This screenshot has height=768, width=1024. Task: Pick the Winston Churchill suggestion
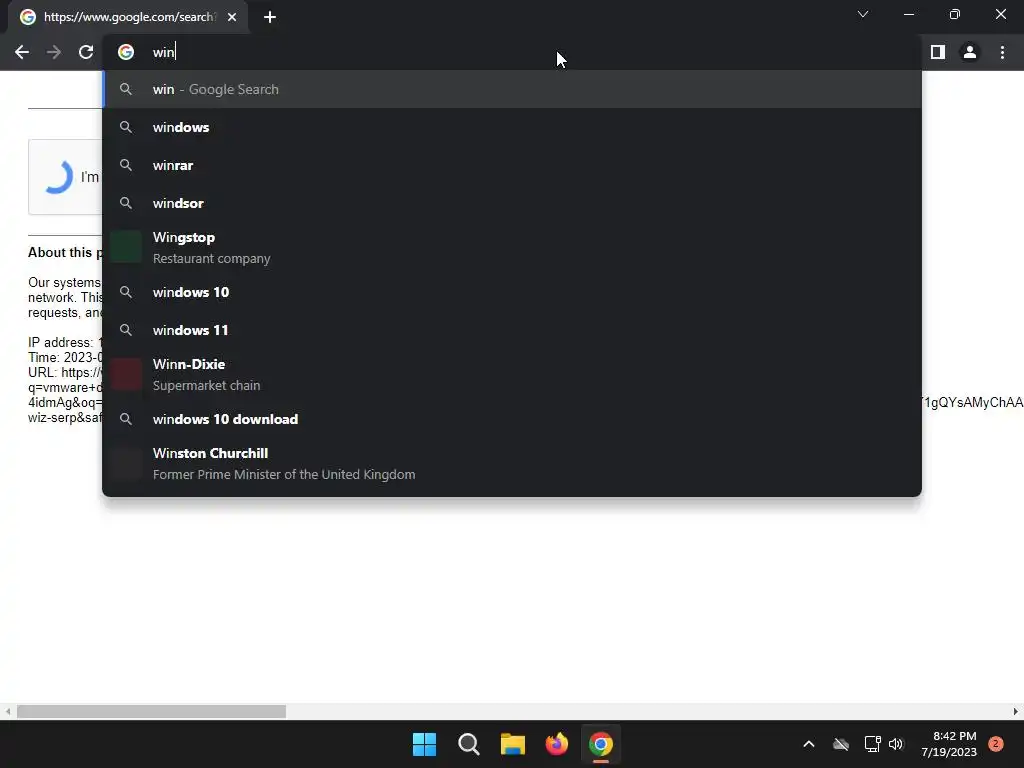[512, 464]
